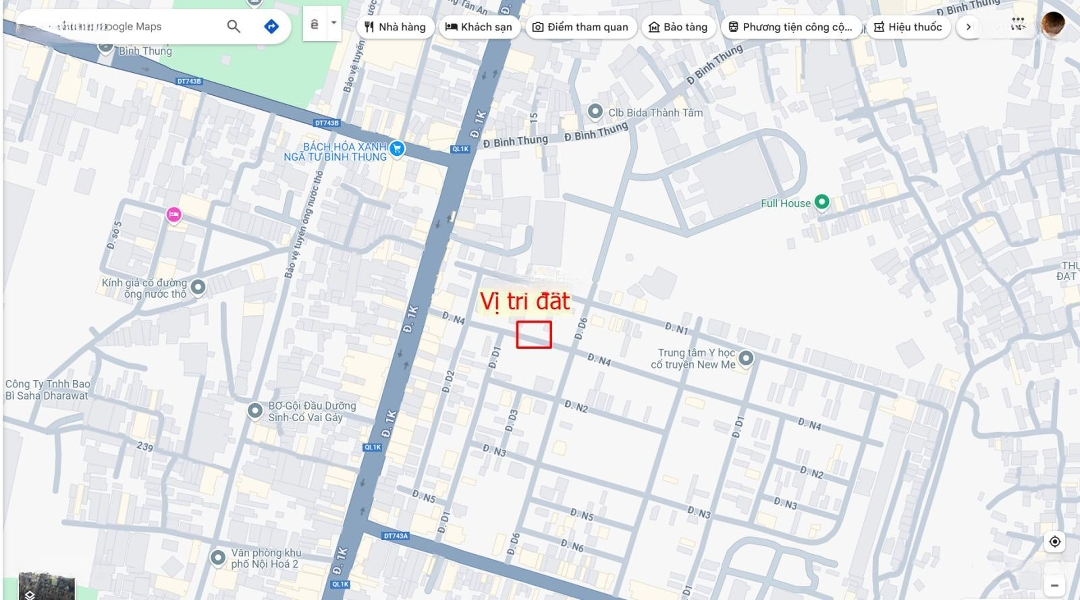Click the Văn phòng khu phố Nội Hoá 2 pin

[218, 557]
